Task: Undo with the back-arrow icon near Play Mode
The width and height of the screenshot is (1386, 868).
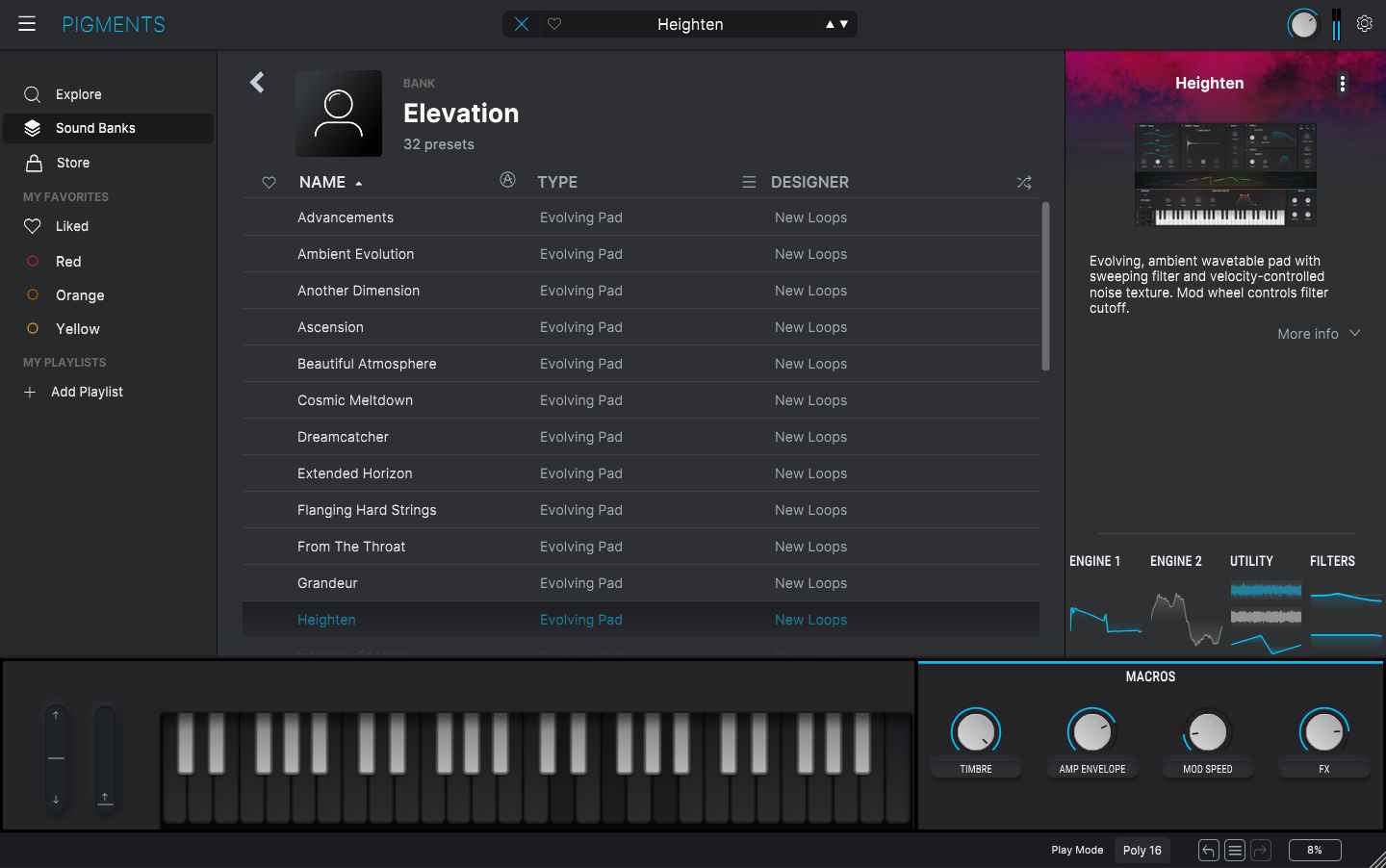Action: (1207, 851)
